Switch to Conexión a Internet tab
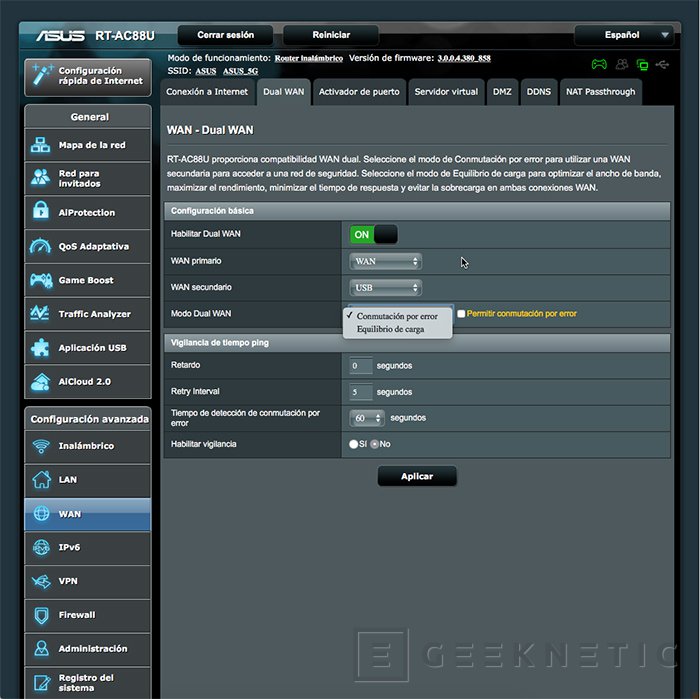This screenshot has width=700, height=699. pos(207,92)
